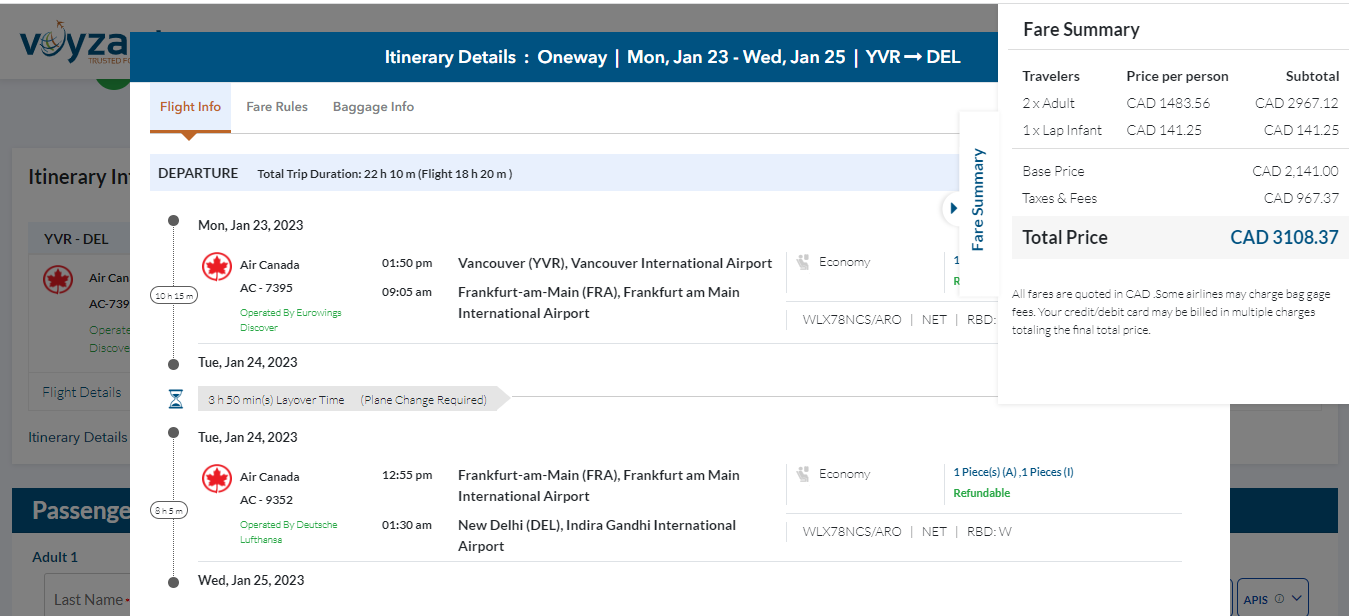Open the Fare Rules tab

click(277, 107)
